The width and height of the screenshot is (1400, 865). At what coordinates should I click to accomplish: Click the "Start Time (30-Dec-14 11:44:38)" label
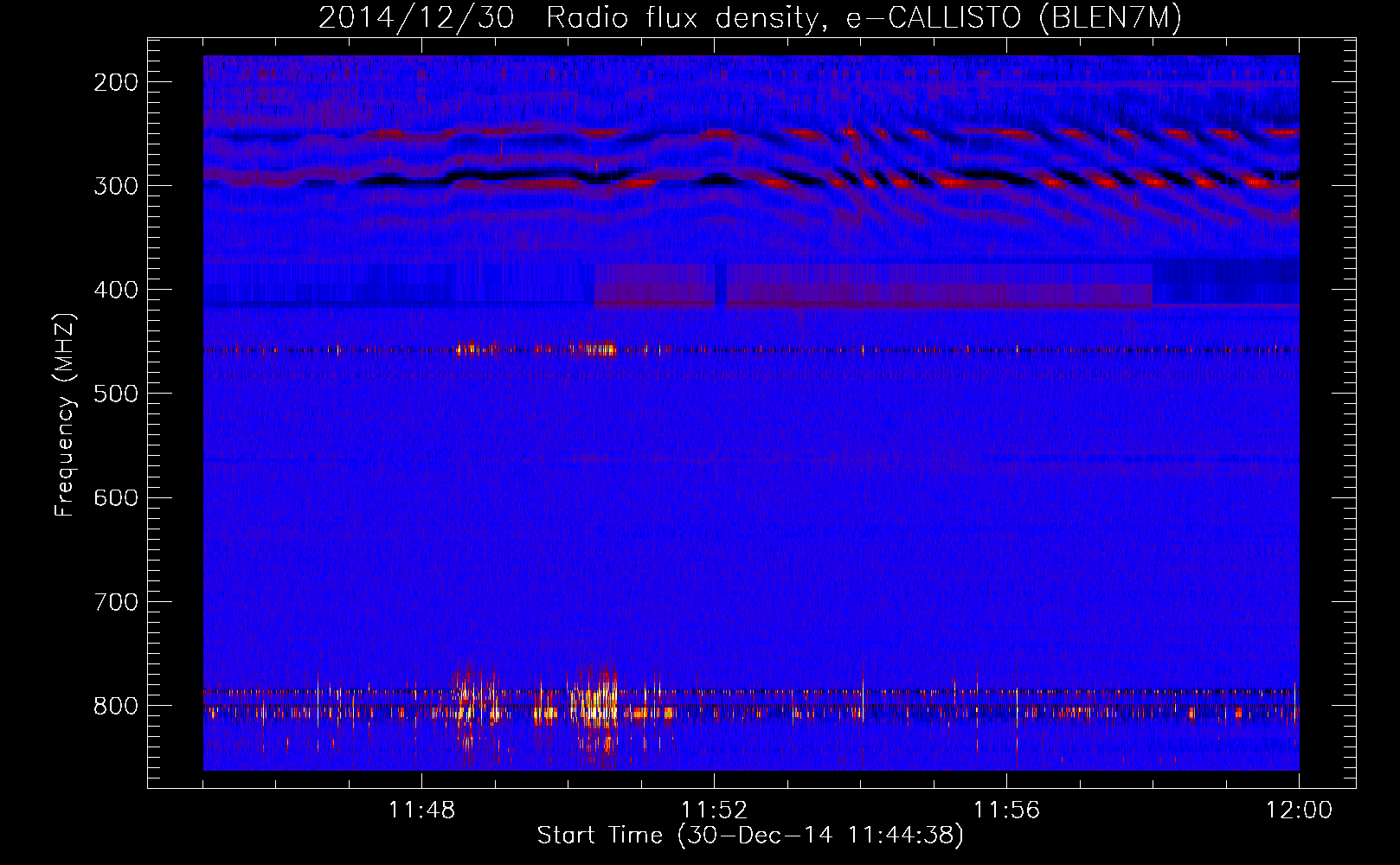pos(749,836)
